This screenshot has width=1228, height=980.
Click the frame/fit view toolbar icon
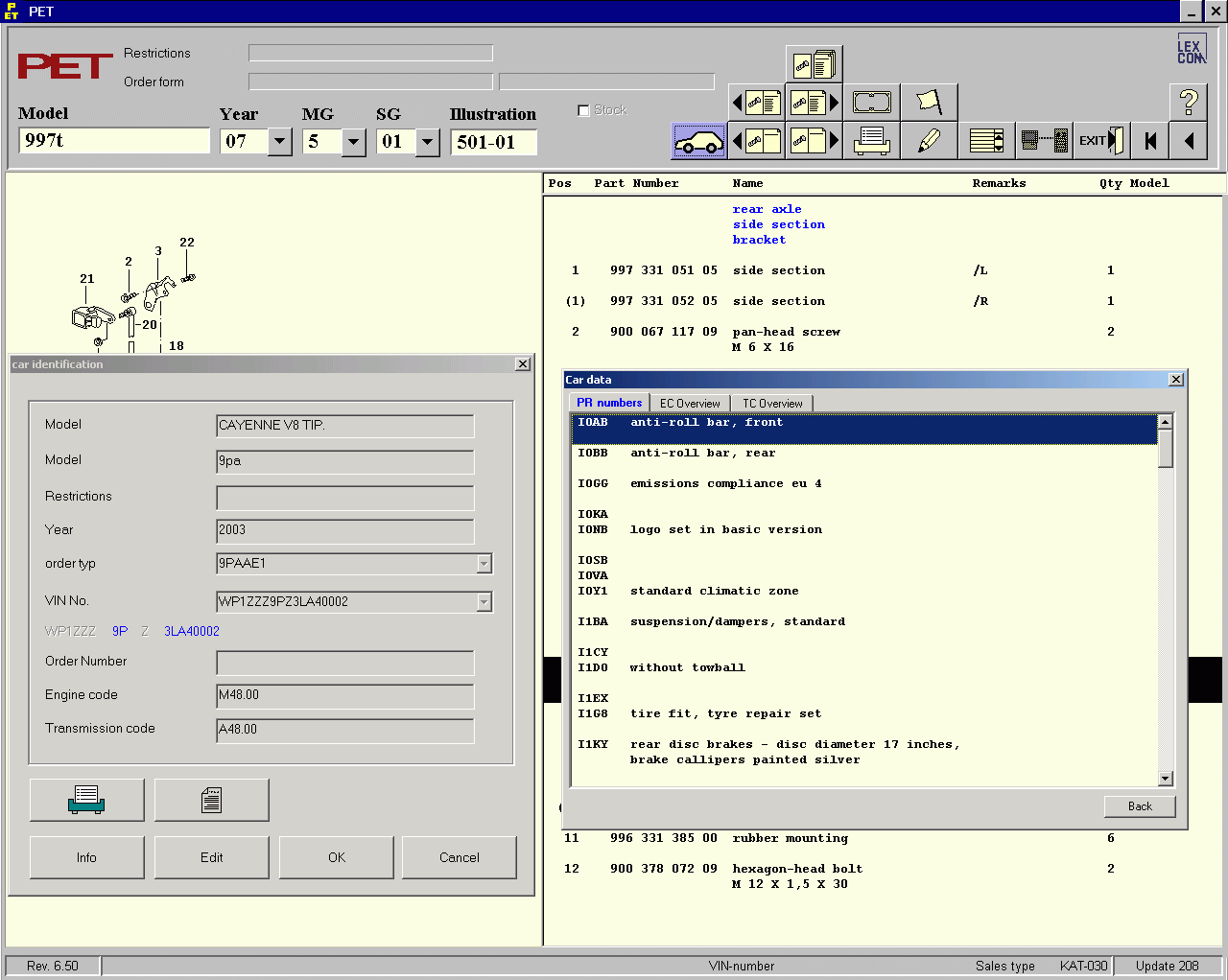click(x=871, y=103)
